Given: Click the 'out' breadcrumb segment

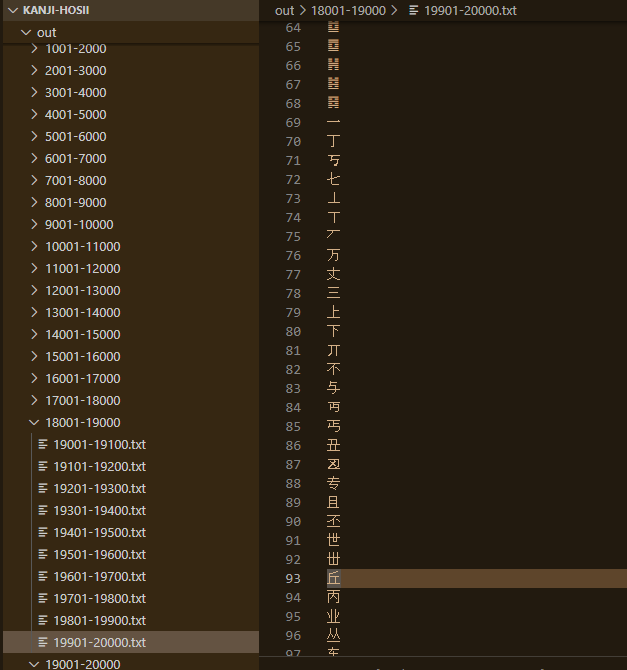Looking at the screenshot, I should point(284,11).
